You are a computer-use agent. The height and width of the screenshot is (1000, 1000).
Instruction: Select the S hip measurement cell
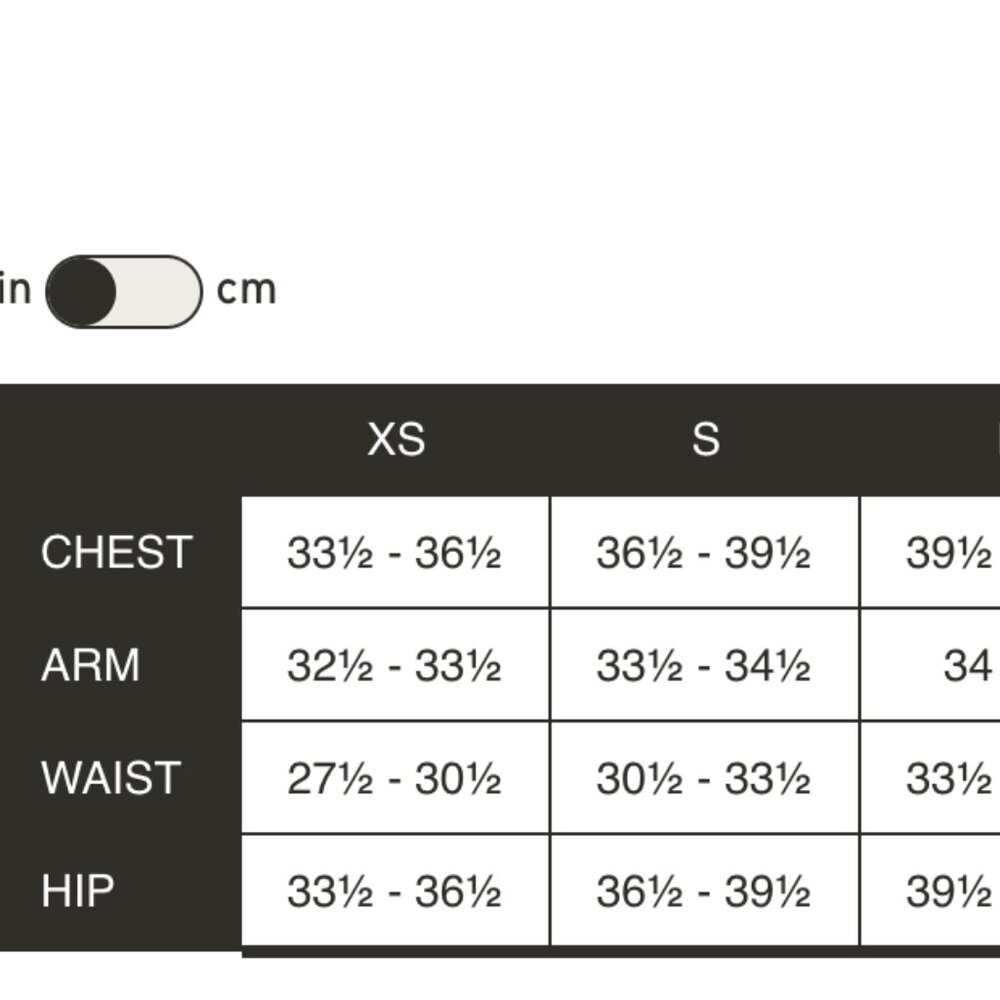click(x=704, y=891)
